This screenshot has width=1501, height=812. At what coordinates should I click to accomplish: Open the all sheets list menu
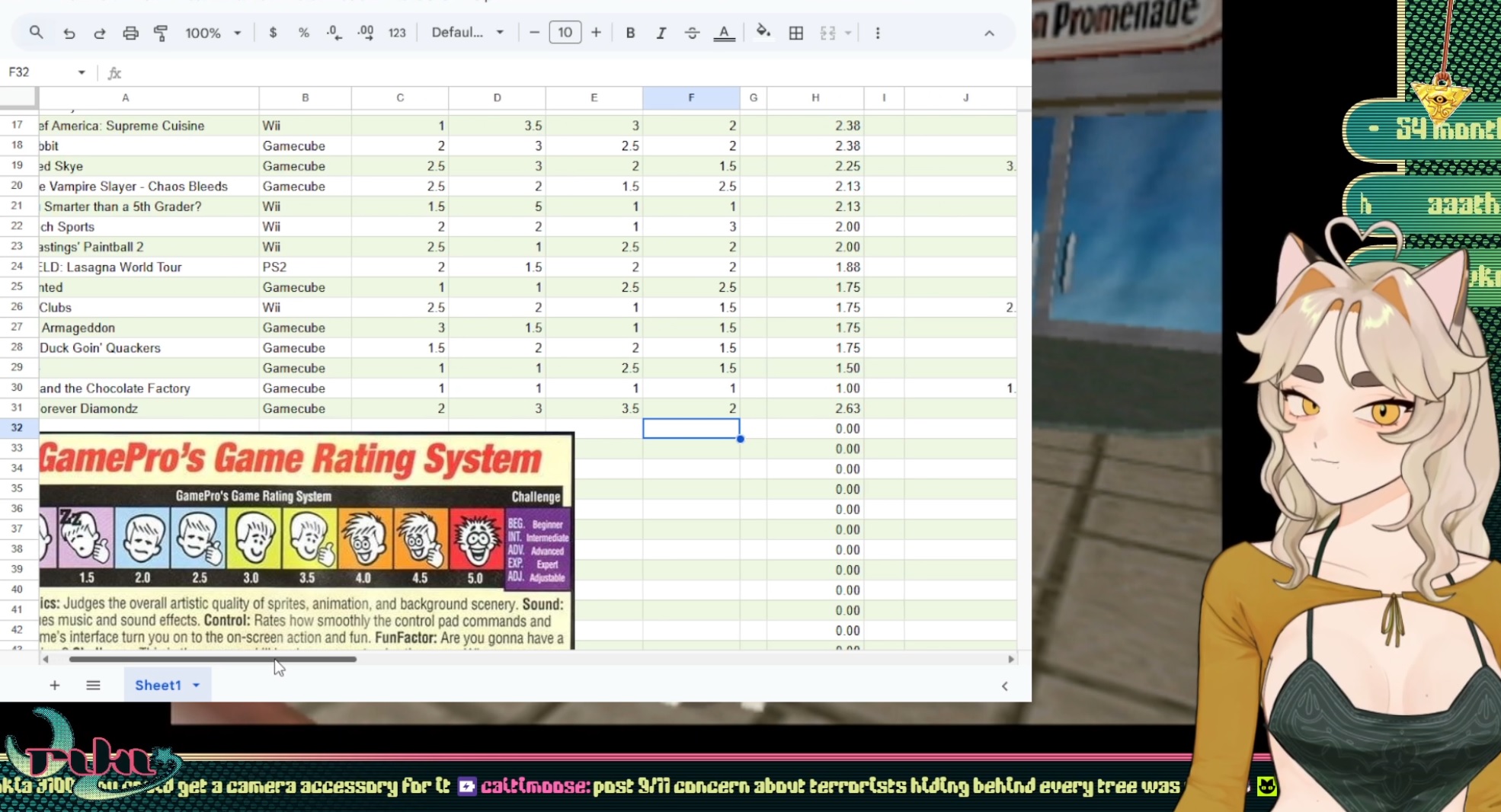coord(93,685)
